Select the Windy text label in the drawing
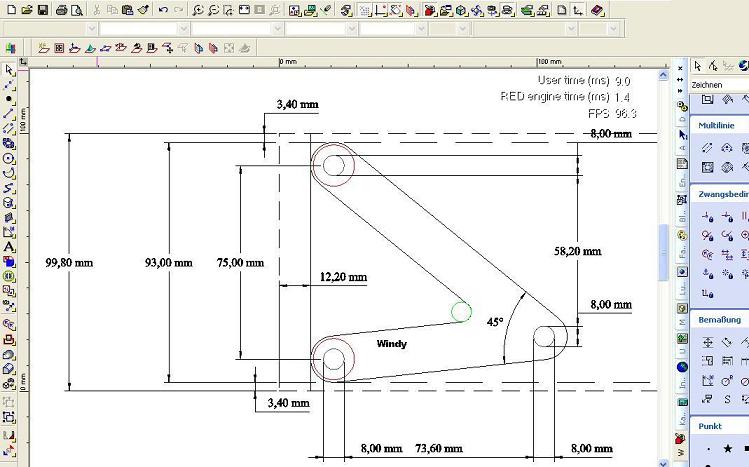The height and width of the screenshot is (467, 749). (x=391, y=343)
